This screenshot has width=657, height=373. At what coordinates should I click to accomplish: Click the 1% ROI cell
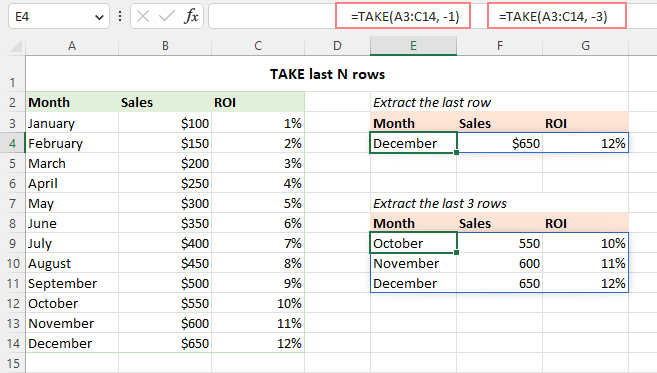[258, 123]
